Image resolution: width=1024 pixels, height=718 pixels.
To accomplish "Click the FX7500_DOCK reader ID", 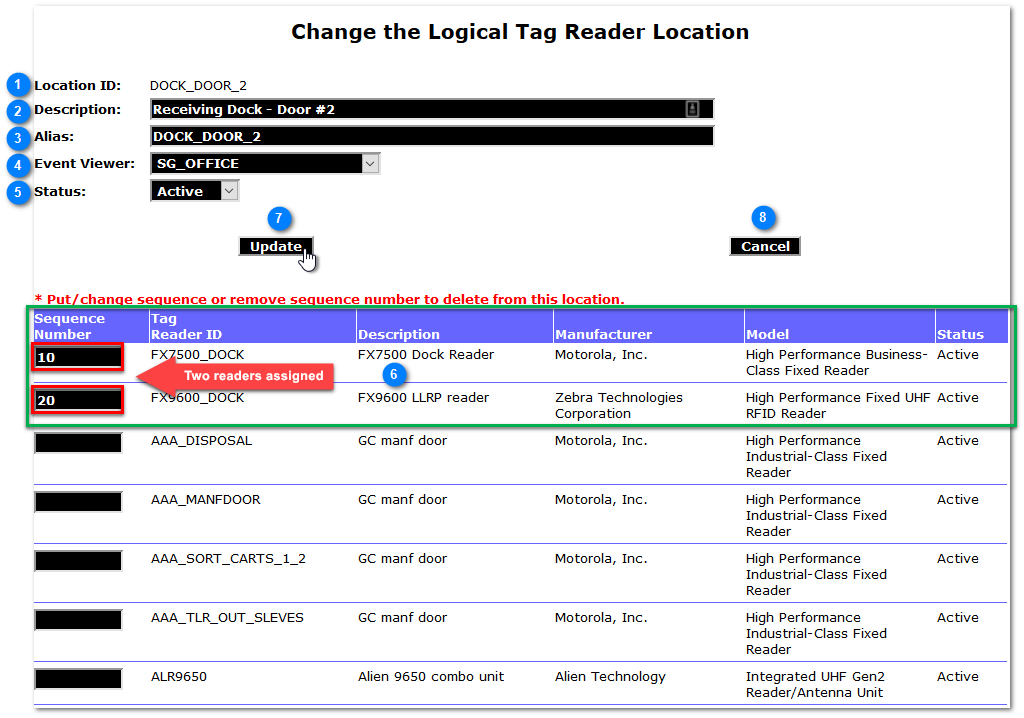I will (197, 355).
